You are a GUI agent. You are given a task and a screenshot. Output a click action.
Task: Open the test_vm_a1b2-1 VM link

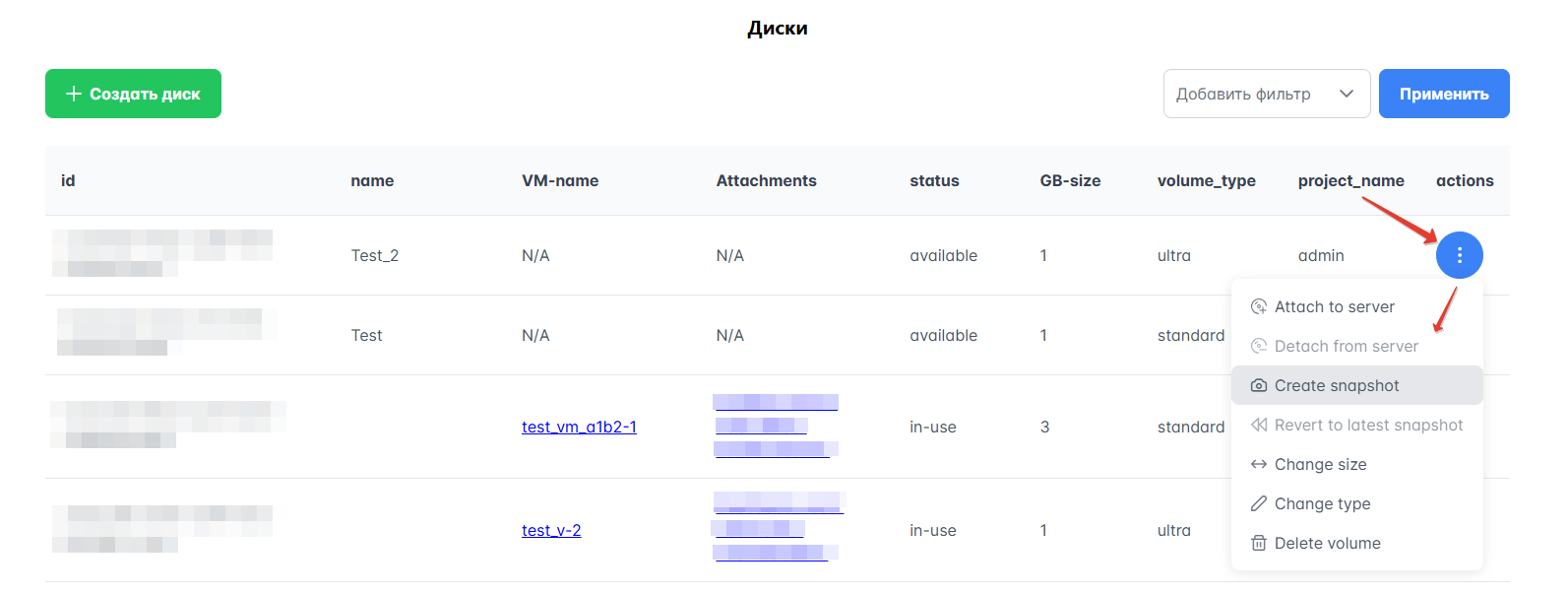pyautogui.click(x=579, y=427)
